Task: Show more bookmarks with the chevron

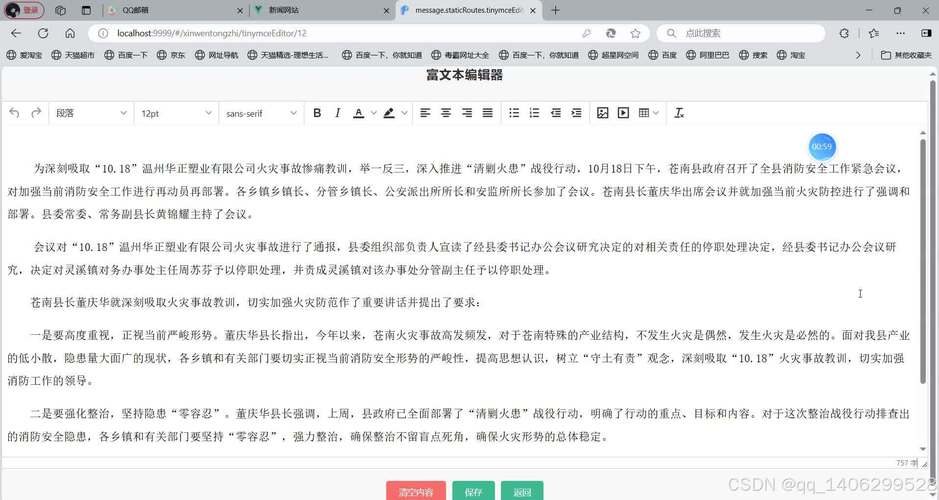Action: [x=858, y=55]
